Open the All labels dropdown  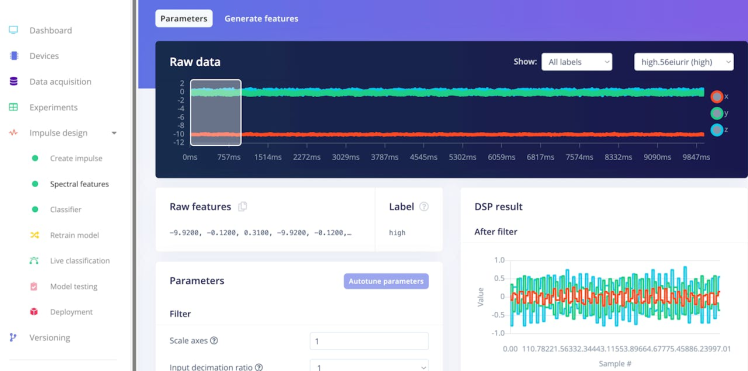[x=577, y=62]
